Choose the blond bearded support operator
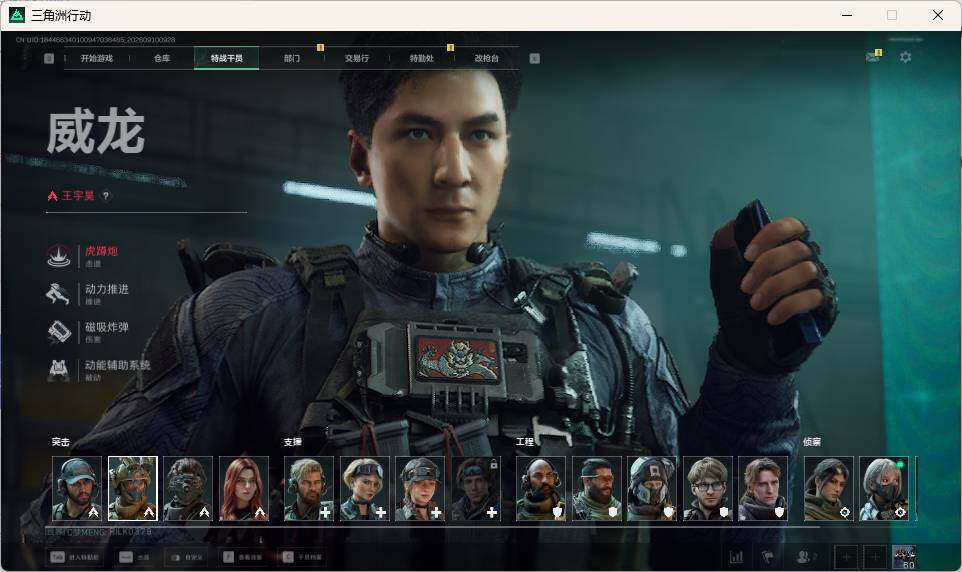The height and width of the screenshot is (572, 962). [x=309, y=489]
